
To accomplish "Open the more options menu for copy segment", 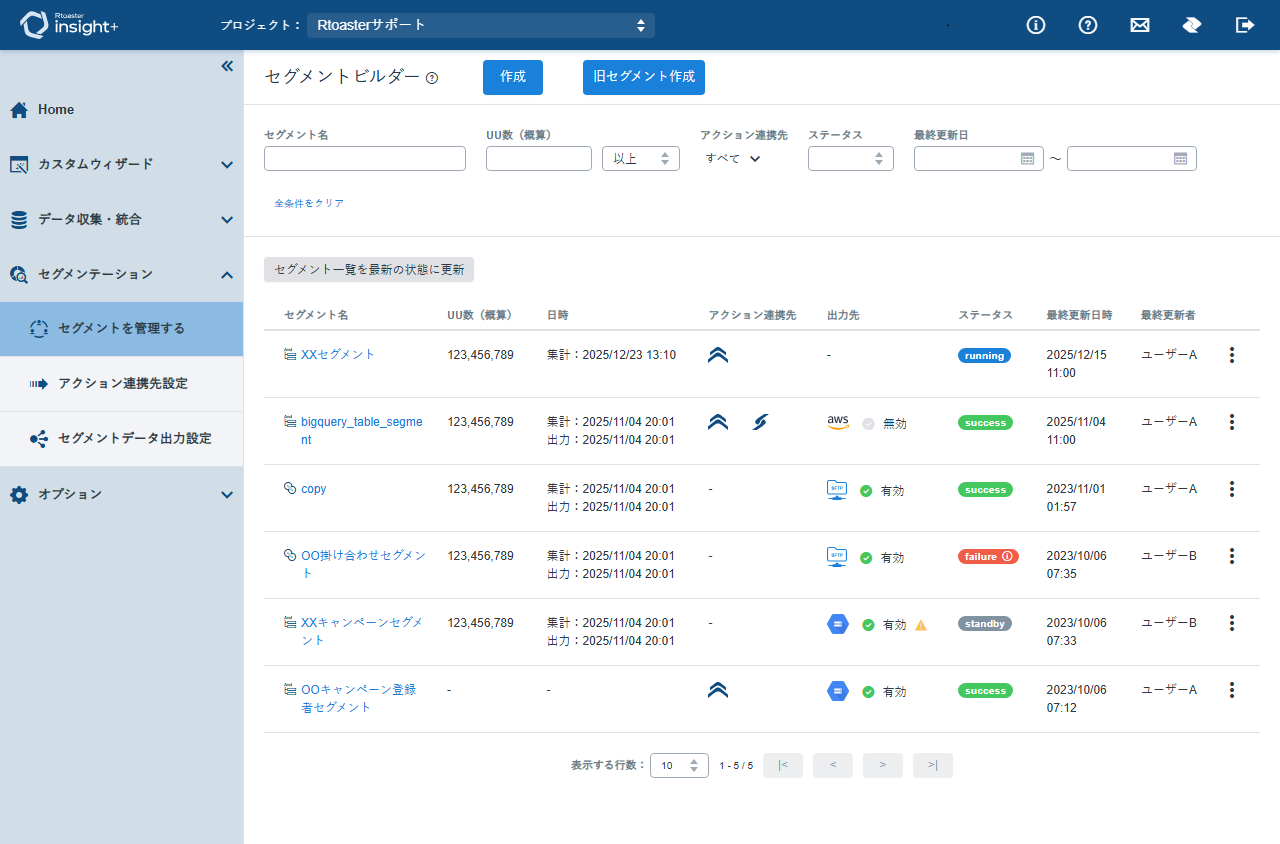I will pyautogui.click(x=1232, y=489).
